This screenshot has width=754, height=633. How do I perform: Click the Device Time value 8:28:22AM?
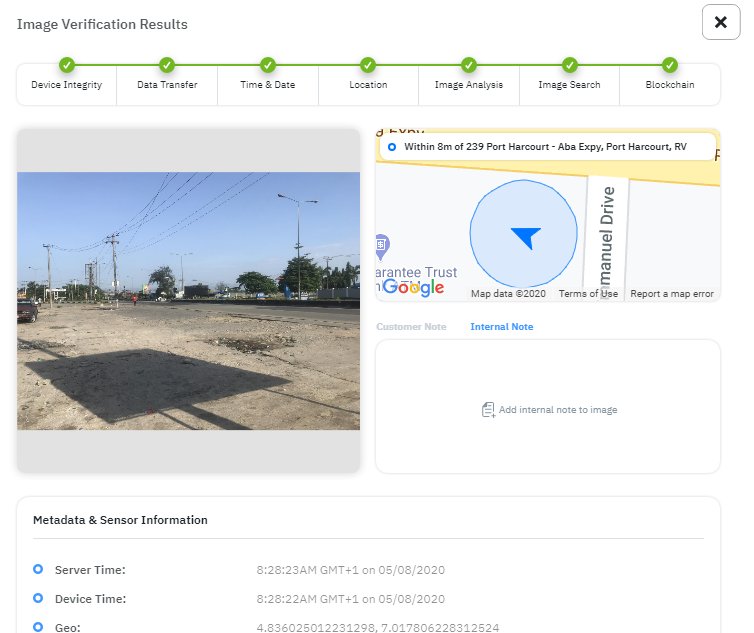(350, 599)
